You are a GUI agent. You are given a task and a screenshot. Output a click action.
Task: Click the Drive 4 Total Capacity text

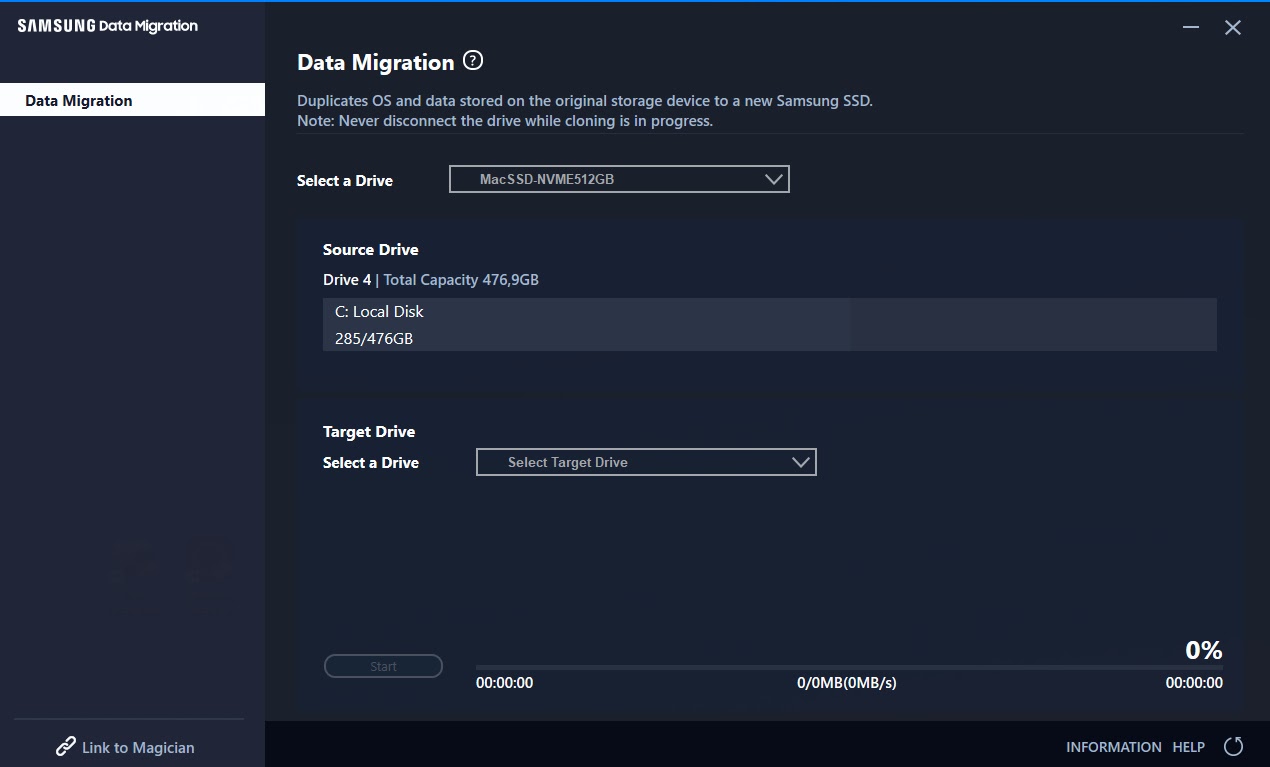tap(430, 280)
